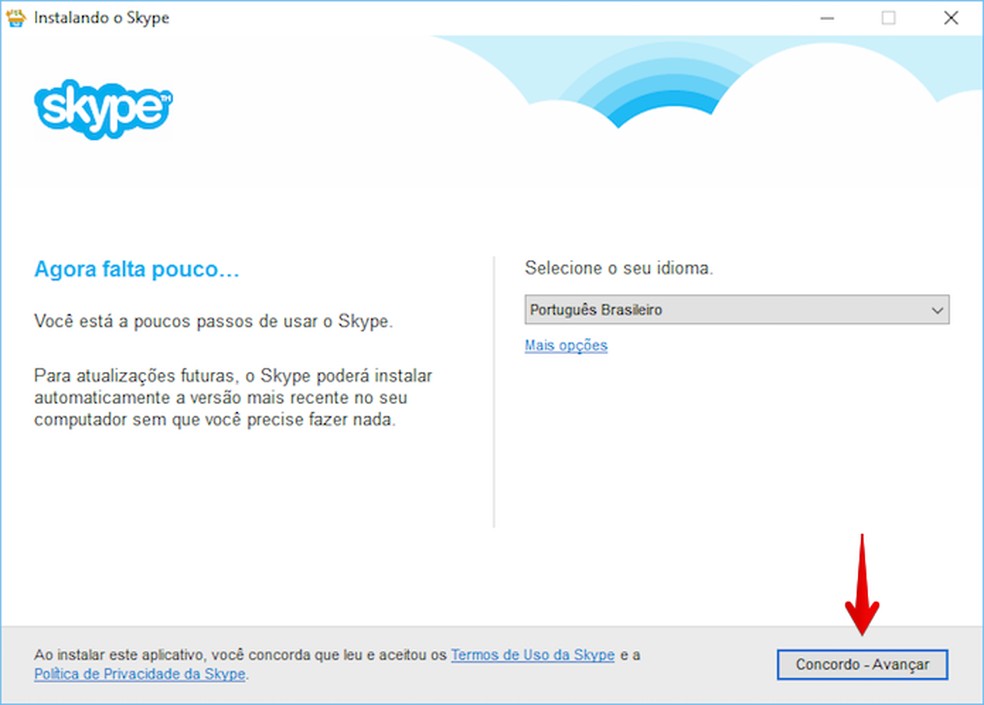Minimize the Instalando o Skype window
984x705 pixels.
point(827,18)
